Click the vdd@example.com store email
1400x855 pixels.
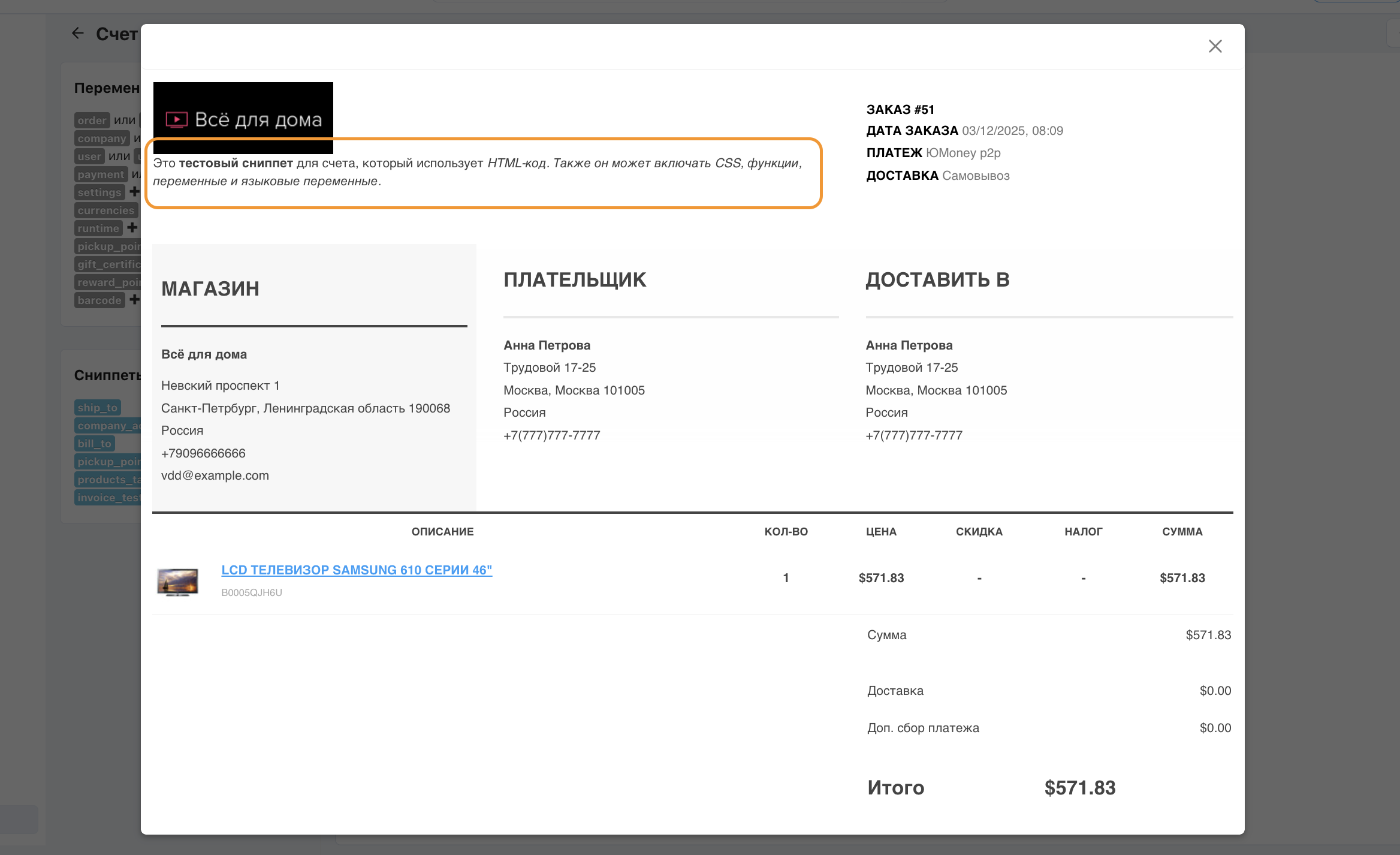coord(215,475)
